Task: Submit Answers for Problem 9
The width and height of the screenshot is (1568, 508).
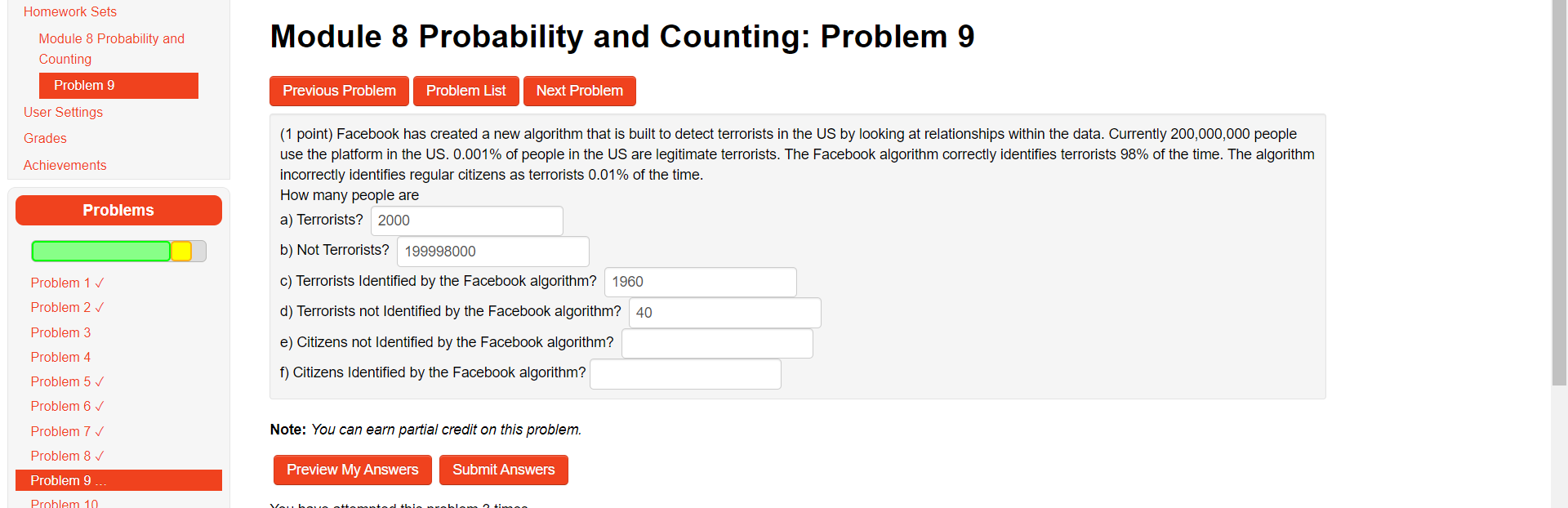Action: [x=503, y=470]
